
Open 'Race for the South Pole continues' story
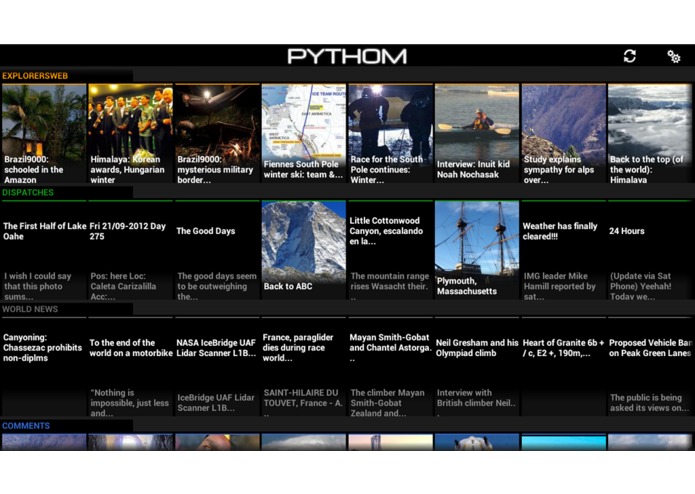pyautogui.click(x=390, y=133)
